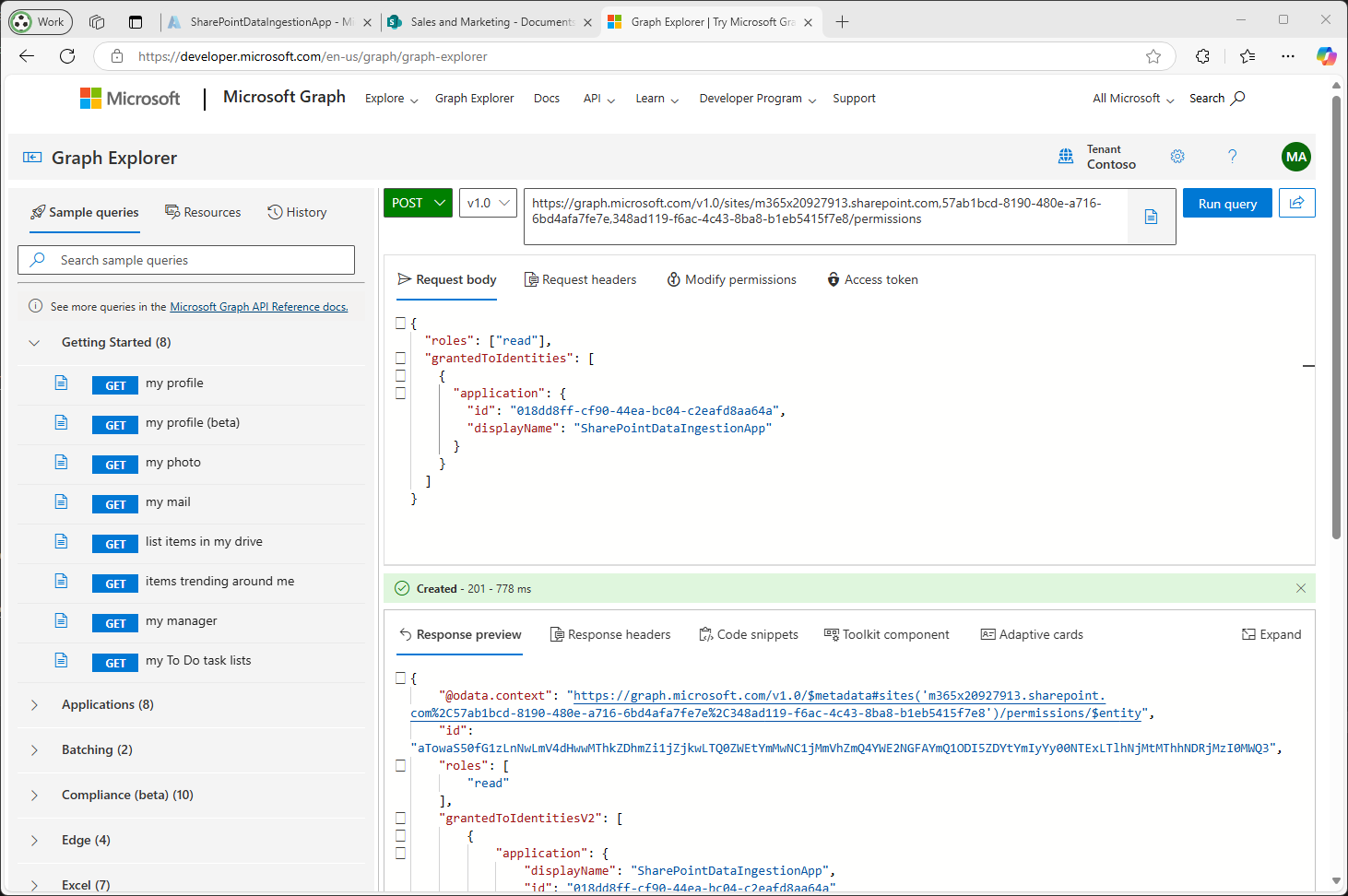Open the Request headers tab
1348x896 pixels.
(x=580, y=279)
